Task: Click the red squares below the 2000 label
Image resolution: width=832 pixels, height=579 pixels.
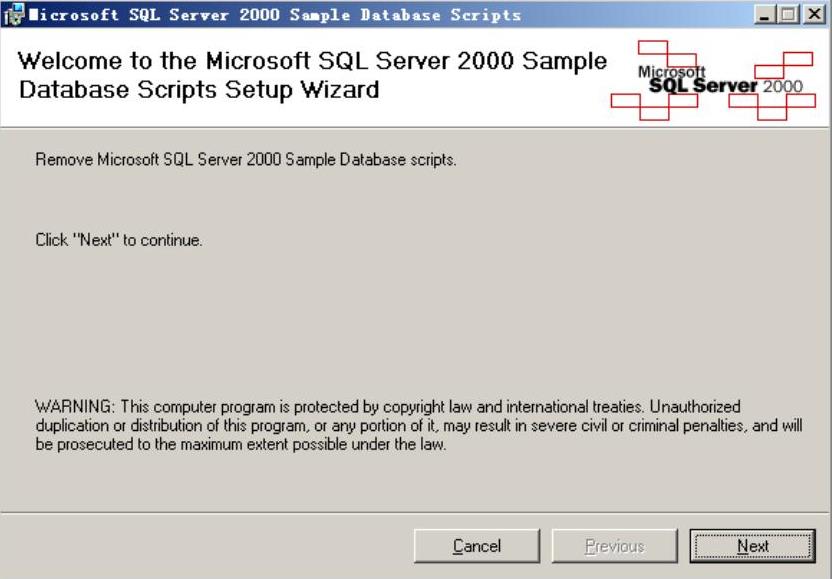Action: click(770, 106)
